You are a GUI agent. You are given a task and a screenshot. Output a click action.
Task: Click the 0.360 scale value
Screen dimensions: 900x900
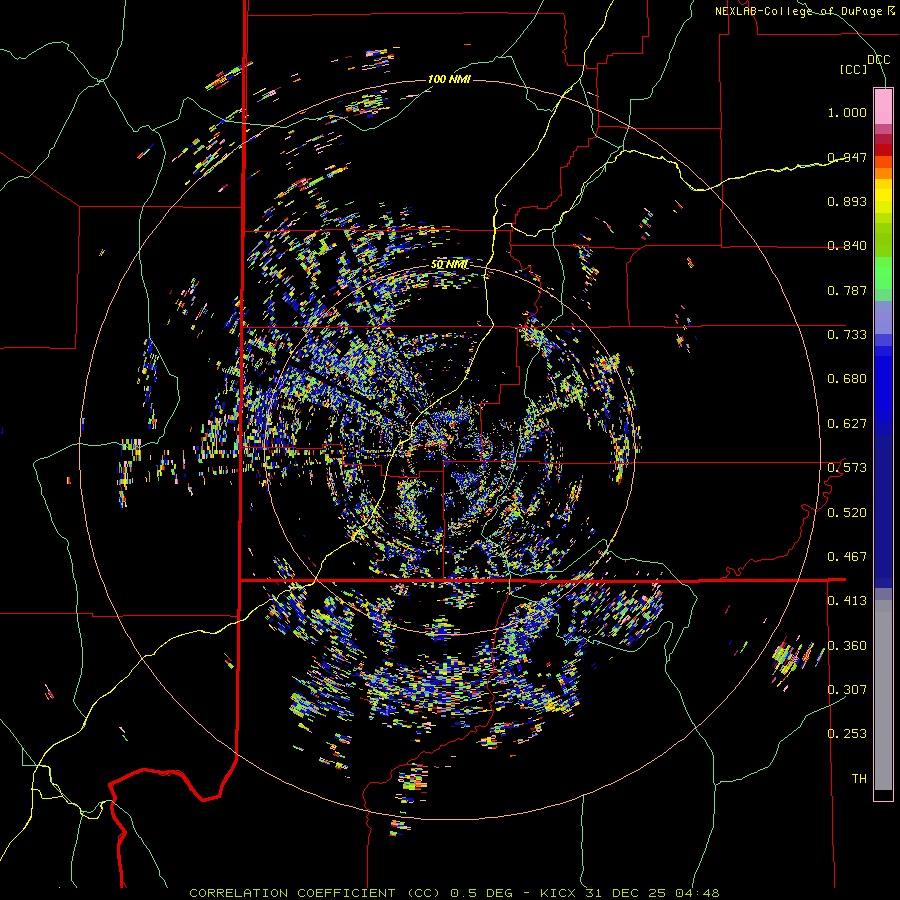847,646
